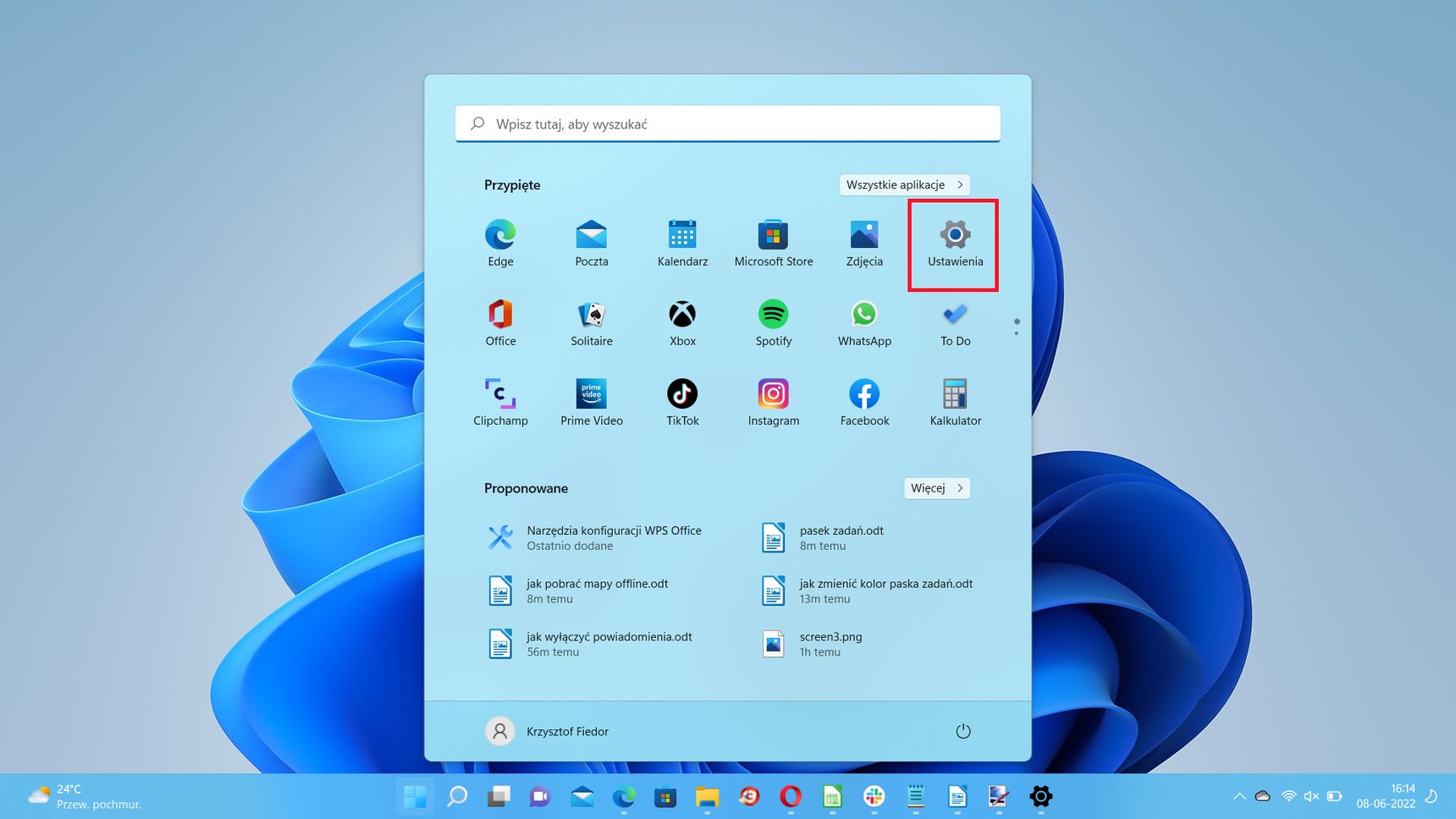
Task: Launch TikTok
Action: [x=682, y=403]
